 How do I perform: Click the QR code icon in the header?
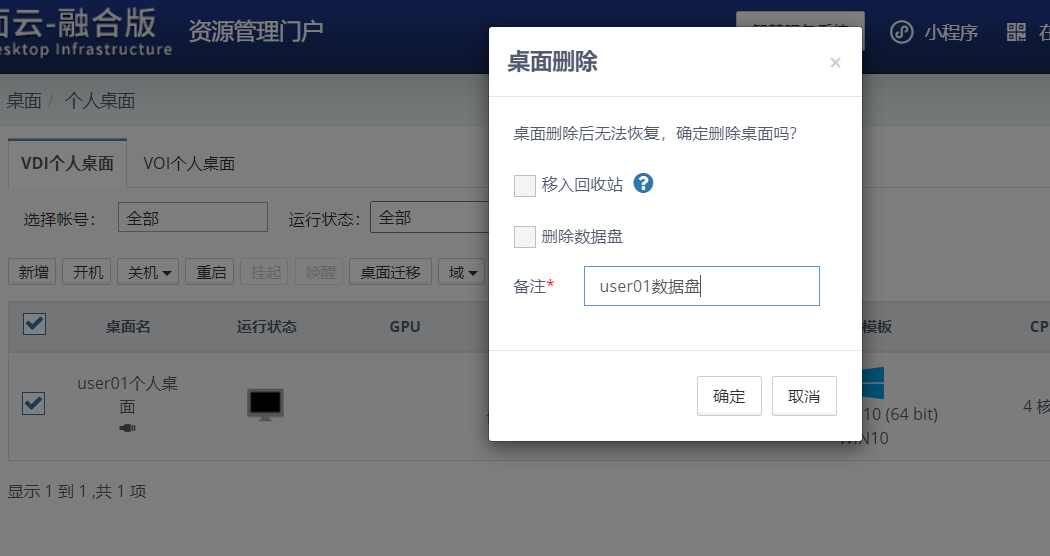[x=1016, y=32]
